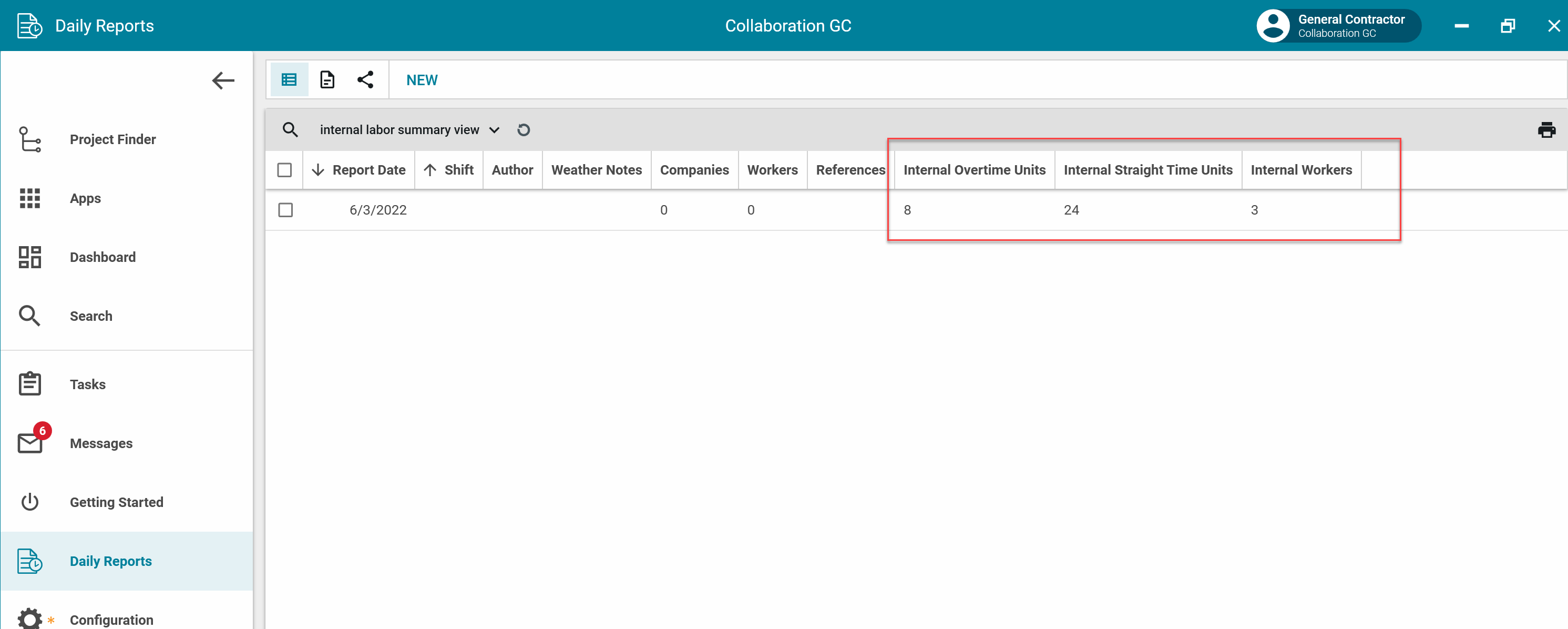Open Tasks in sidebar
This screenshot has height=629, width=1568.
(88, 384)
